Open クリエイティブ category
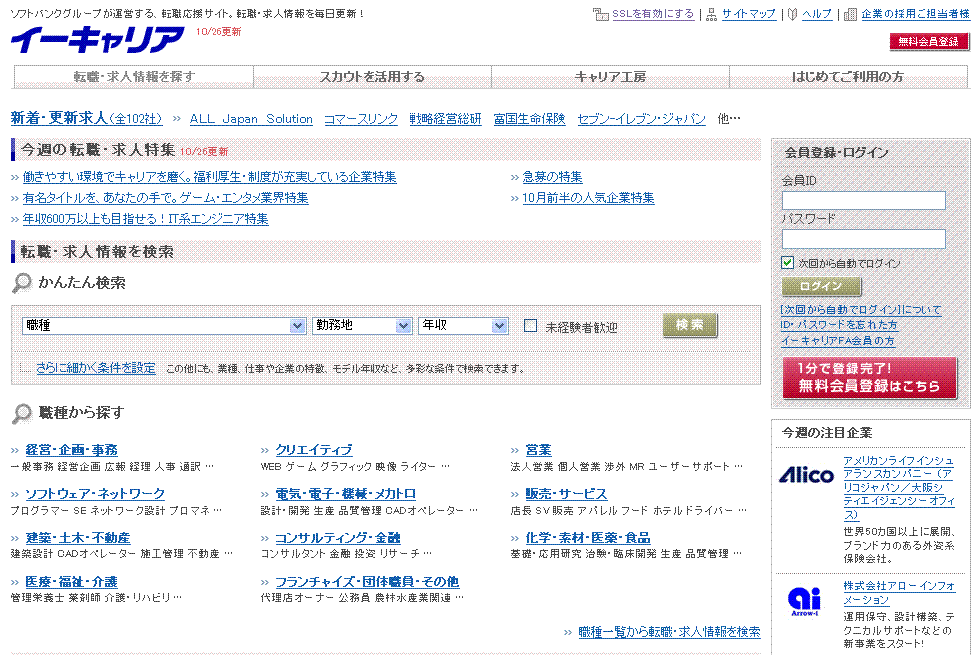Viewport: 975px width, 655px height. [314, 450]
